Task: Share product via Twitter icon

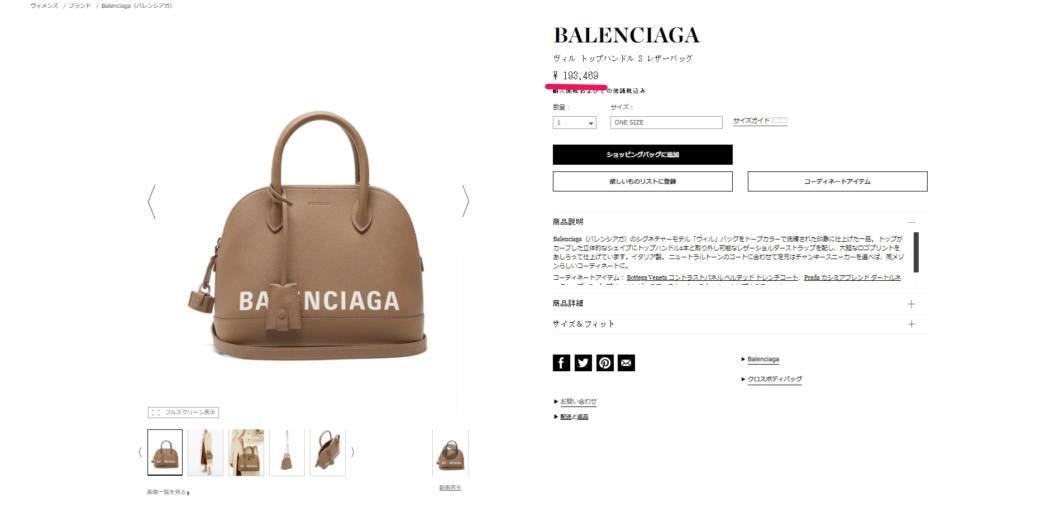Action: click(x=583, y=363)
